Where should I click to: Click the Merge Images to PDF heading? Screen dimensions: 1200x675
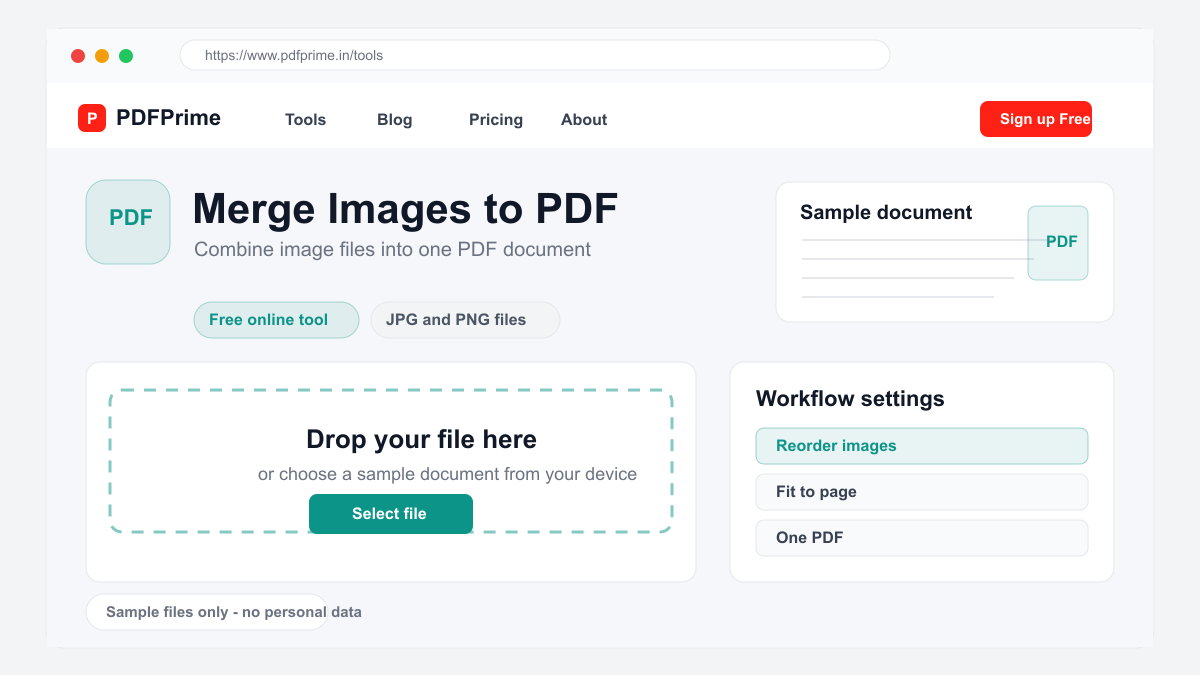click(405, 209)
